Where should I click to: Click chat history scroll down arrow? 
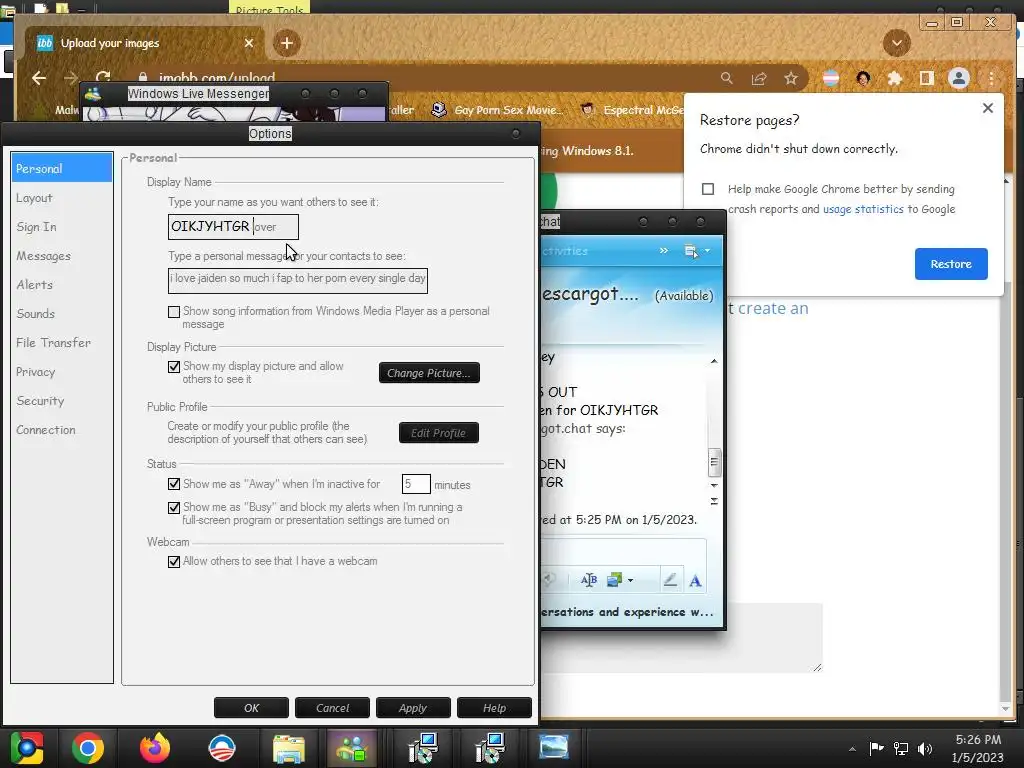pyautogui.click(x=714, y=485)
